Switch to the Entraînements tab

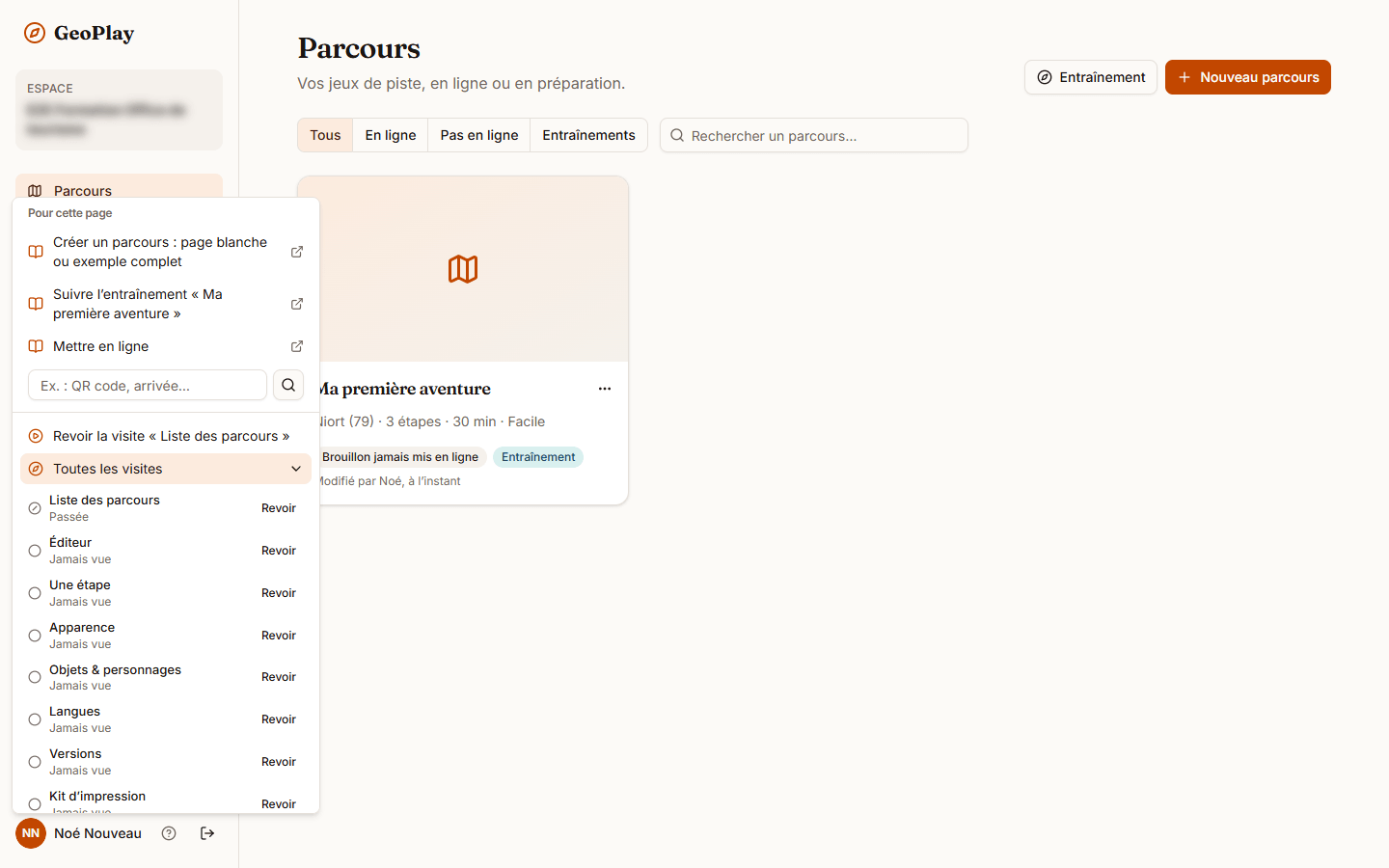(x=588, y=135)
